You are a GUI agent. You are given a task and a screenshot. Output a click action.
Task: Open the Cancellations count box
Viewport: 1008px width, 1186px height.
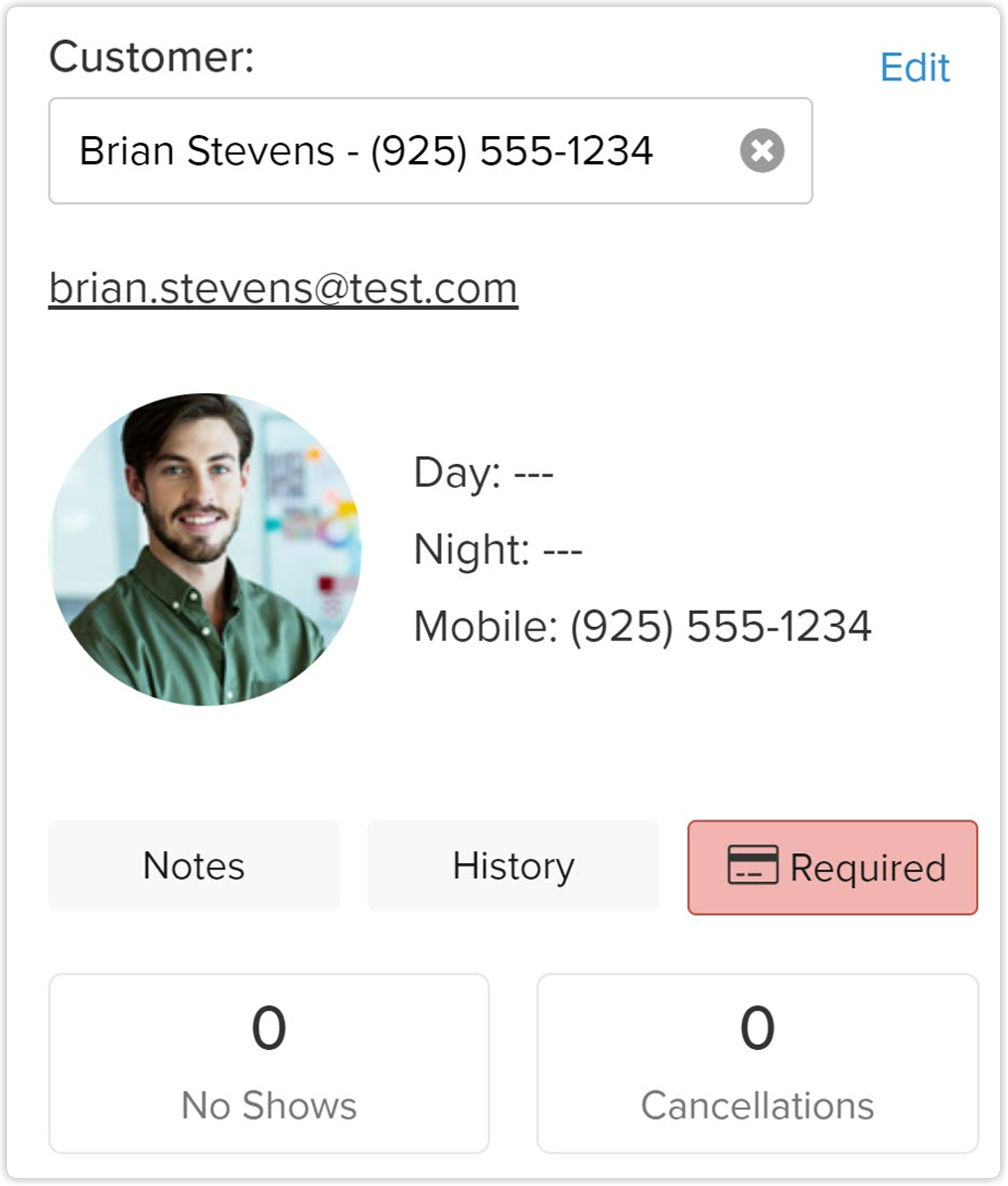pos(758,1064)
